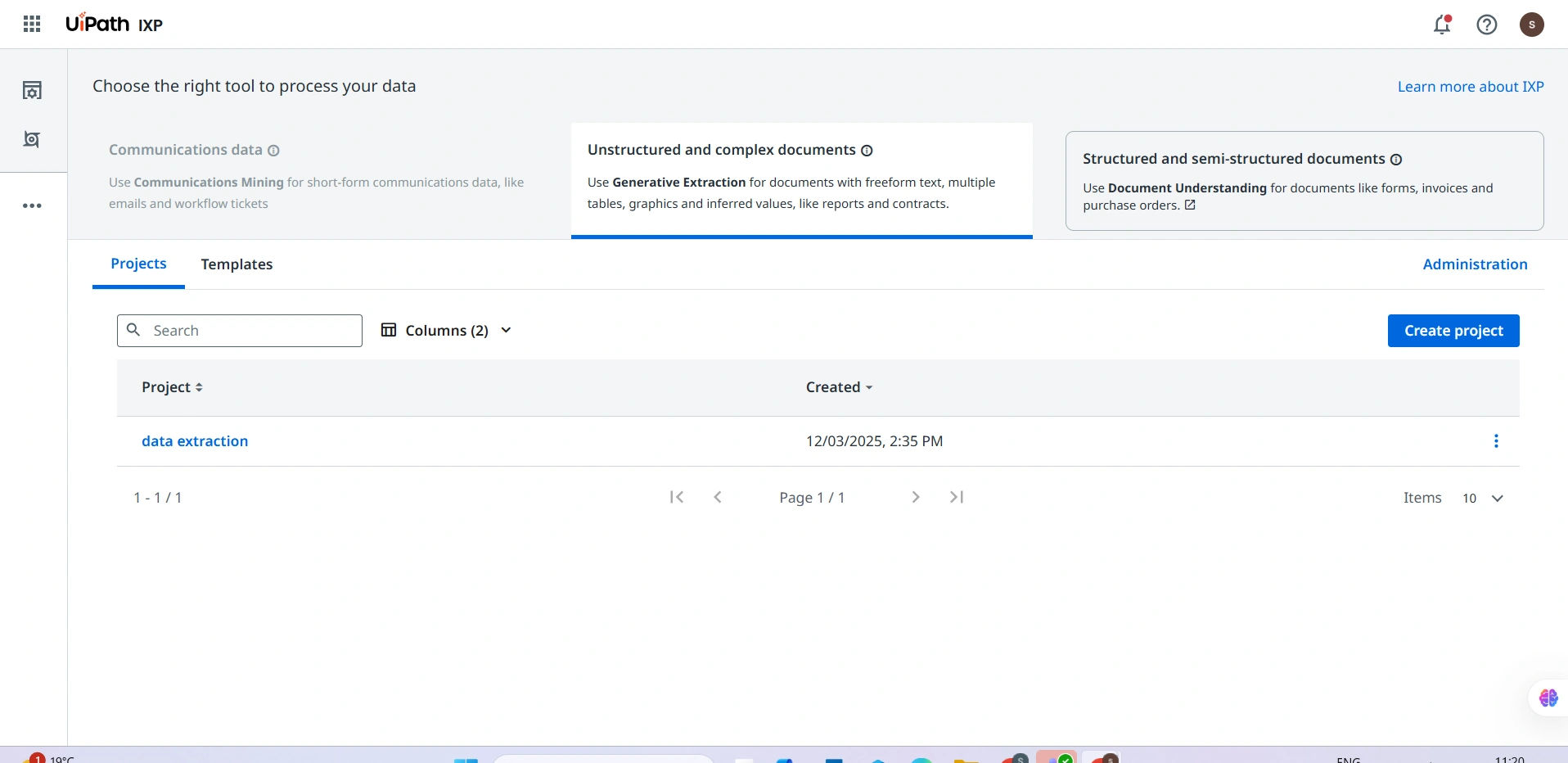Select the Unstructured and complex documents card
This screenshot has height=763, width=1568.
point(802,179)
